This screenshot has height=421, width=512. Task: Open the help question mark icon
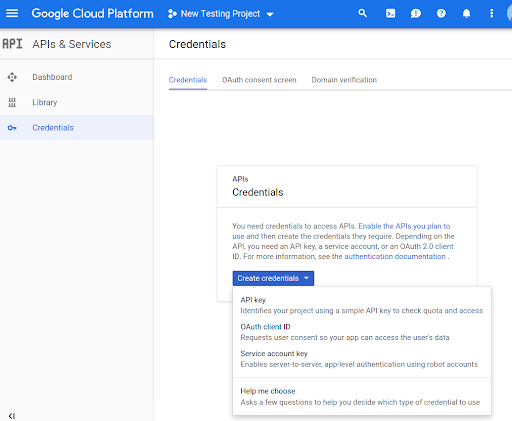tap(441, 13)
